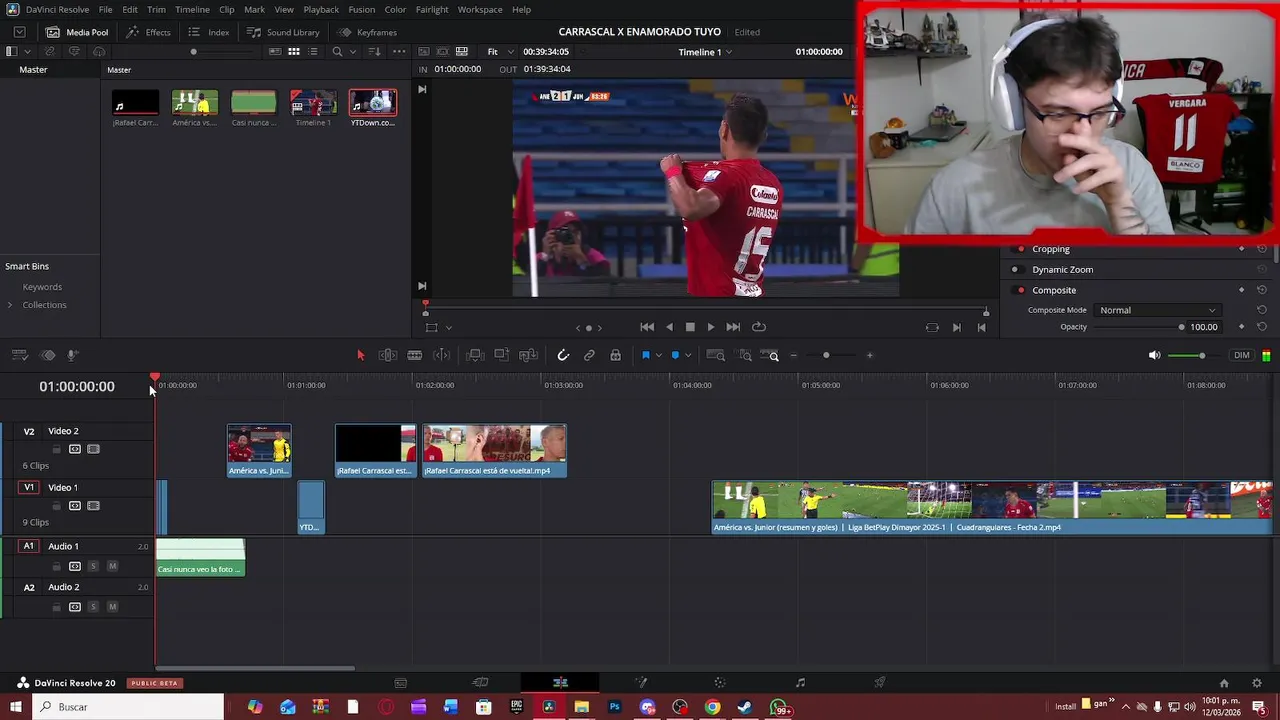
Task: Toggle timeline Snapping magnet
Action: [563, 355]
